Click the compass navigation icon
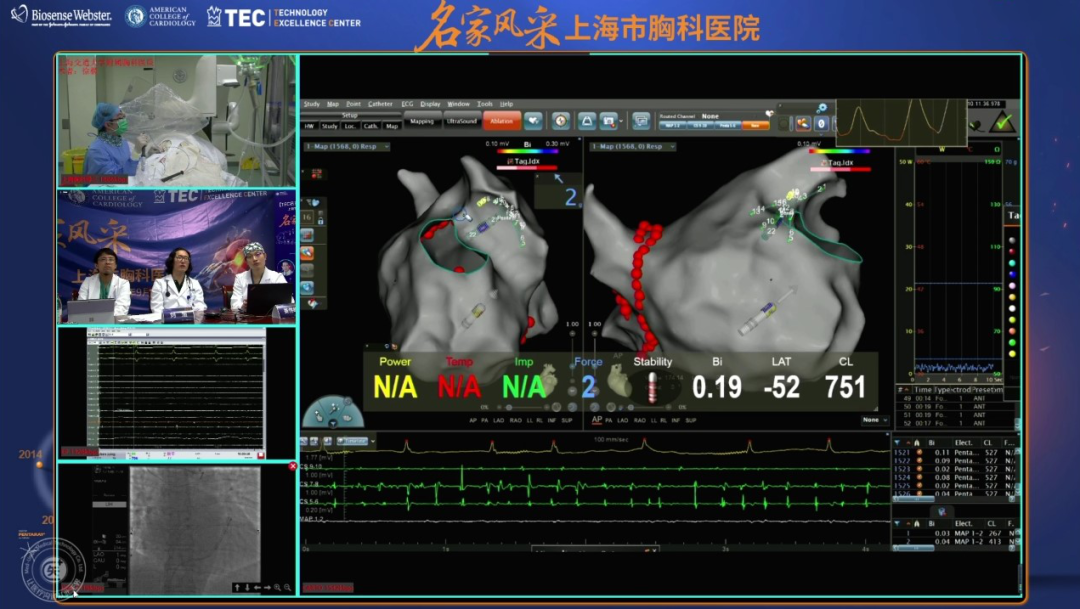 [x=561, y=121]
